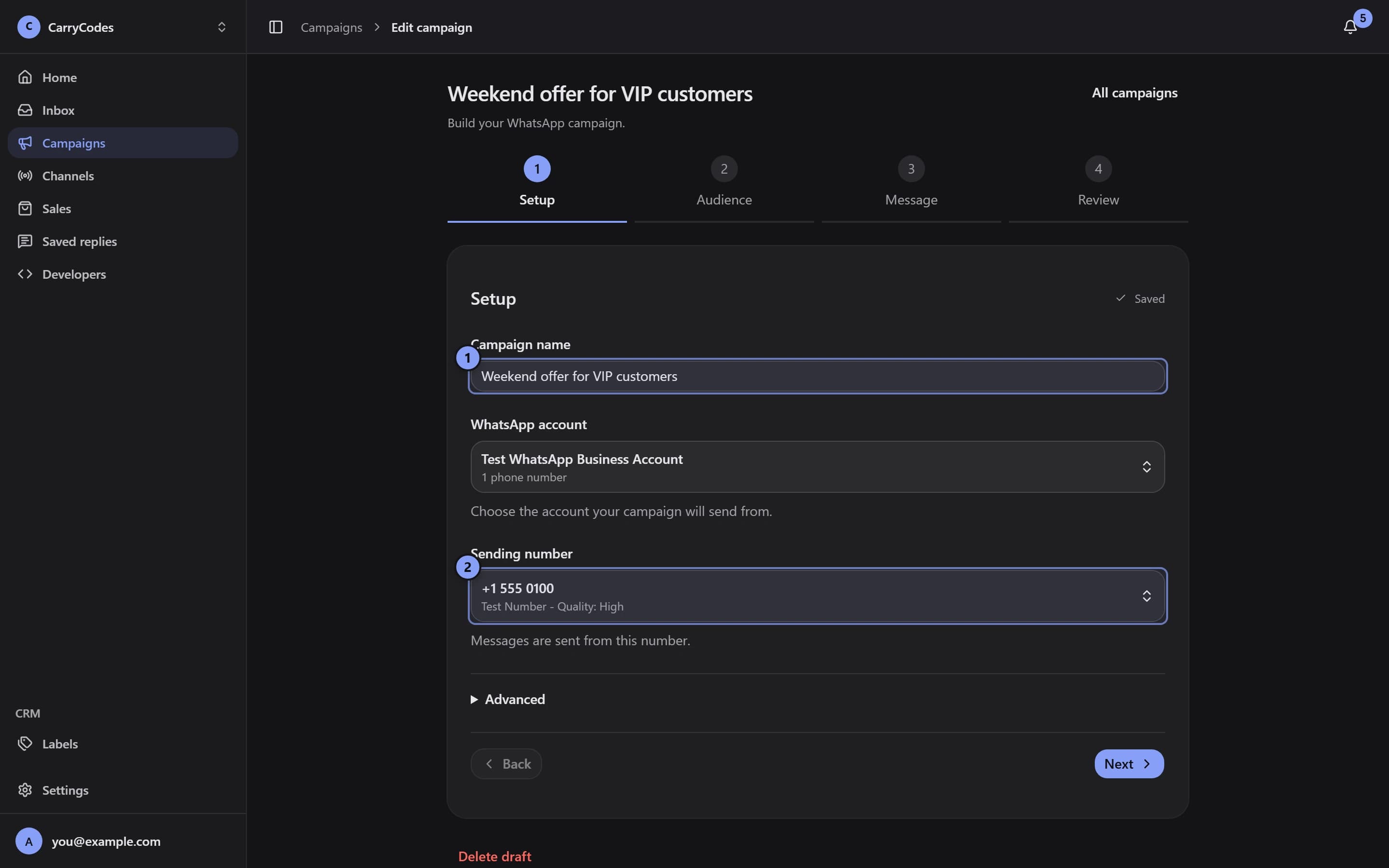Open Settings in sidebar
The height and width of the screenshot is (868, 1389).
[x=123, y=790]
